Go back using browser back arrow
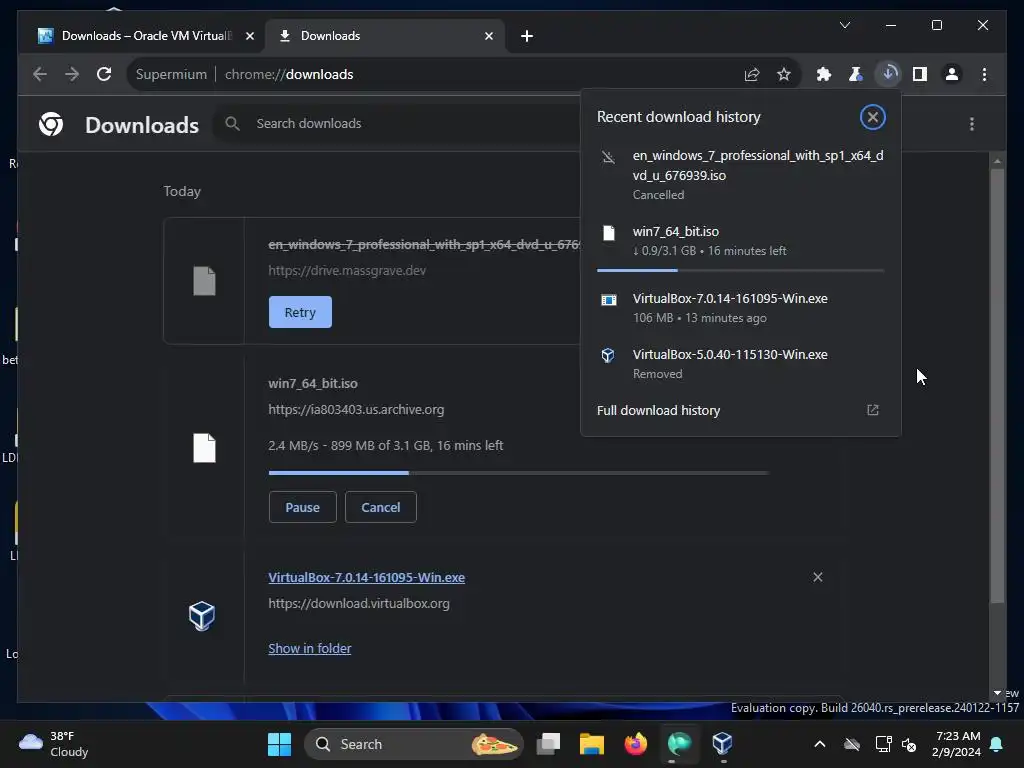 pos(40,74)
